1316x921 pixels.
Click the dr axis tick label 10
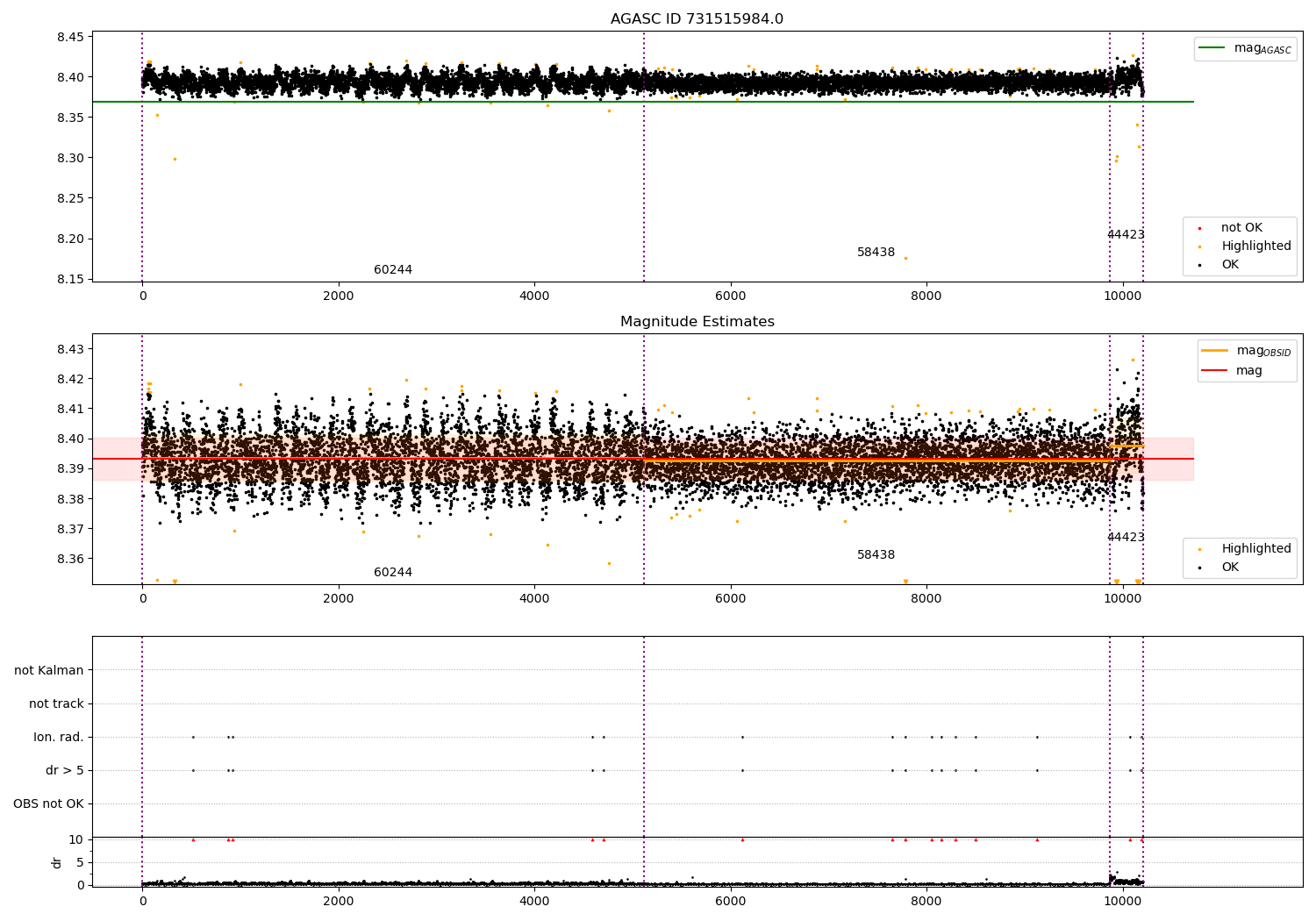click(76, 839)
